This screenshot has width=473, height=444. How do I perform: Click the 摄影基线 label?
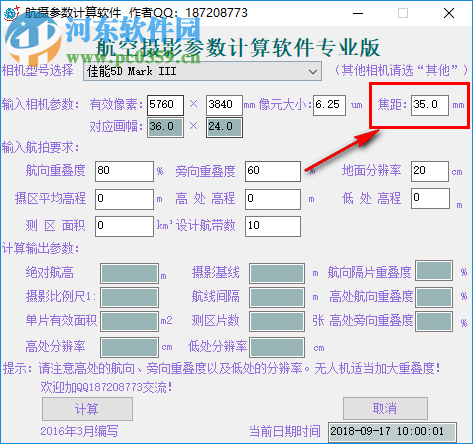[216, 273]
